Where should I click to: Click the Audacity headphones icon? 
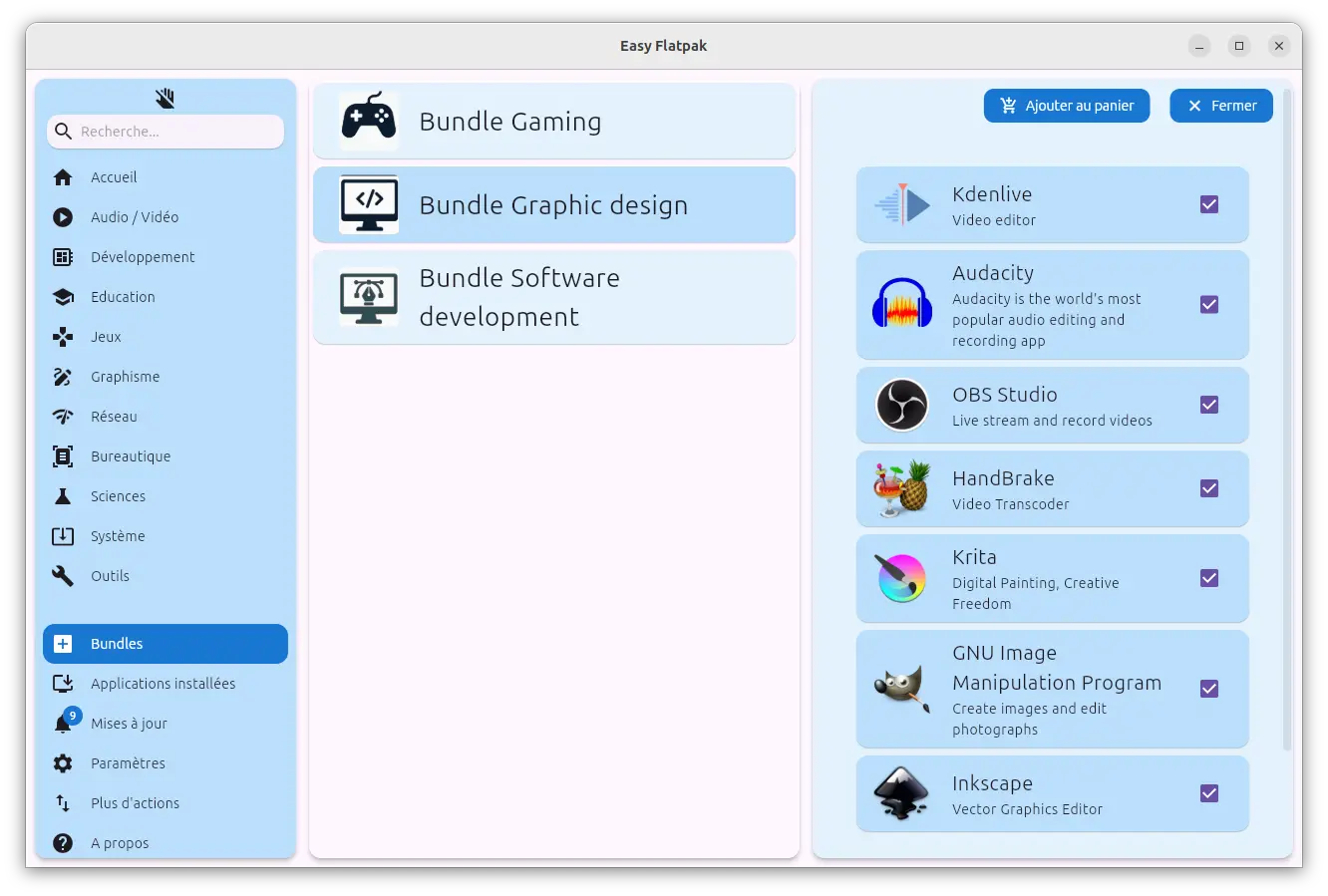click(902, 305)
